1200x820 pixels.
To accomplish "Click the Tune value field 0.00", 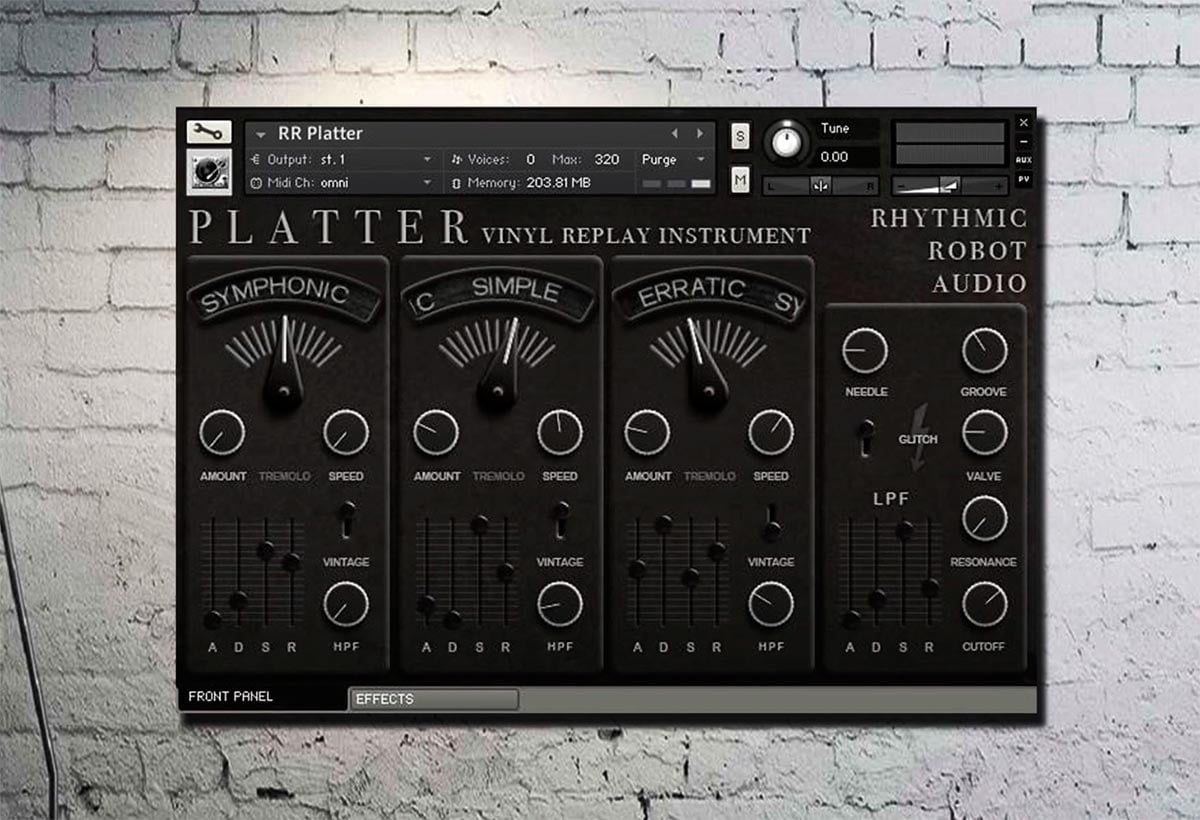I will point(848,157).
